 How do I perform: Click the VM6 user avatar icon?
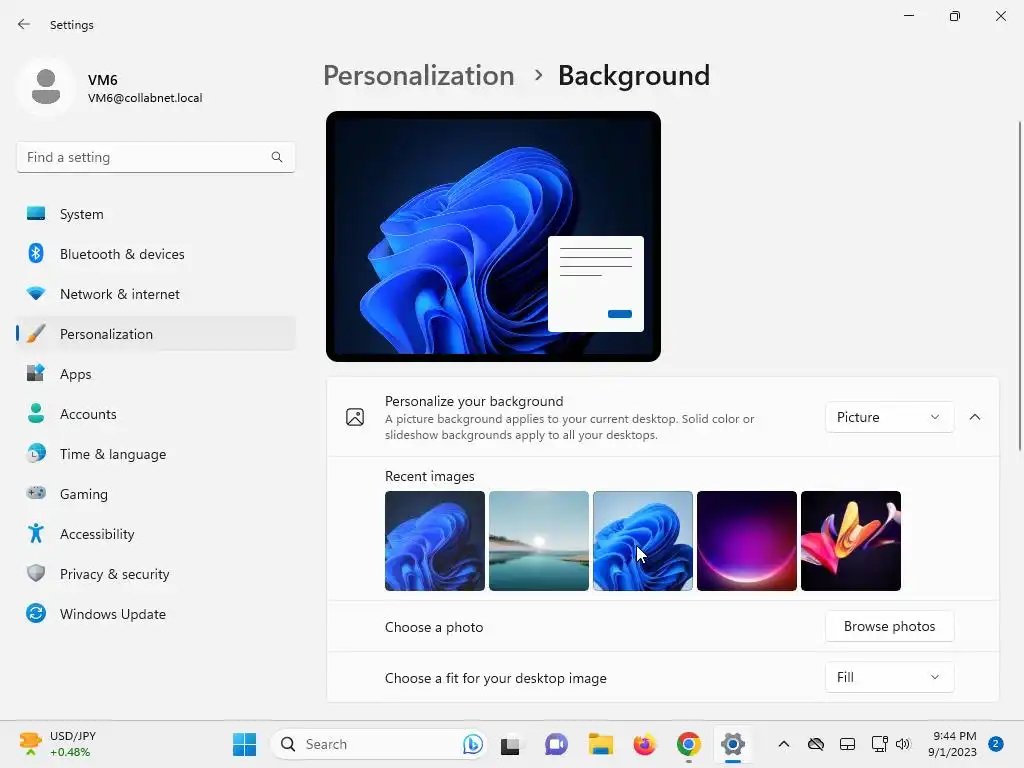point(46,87)
